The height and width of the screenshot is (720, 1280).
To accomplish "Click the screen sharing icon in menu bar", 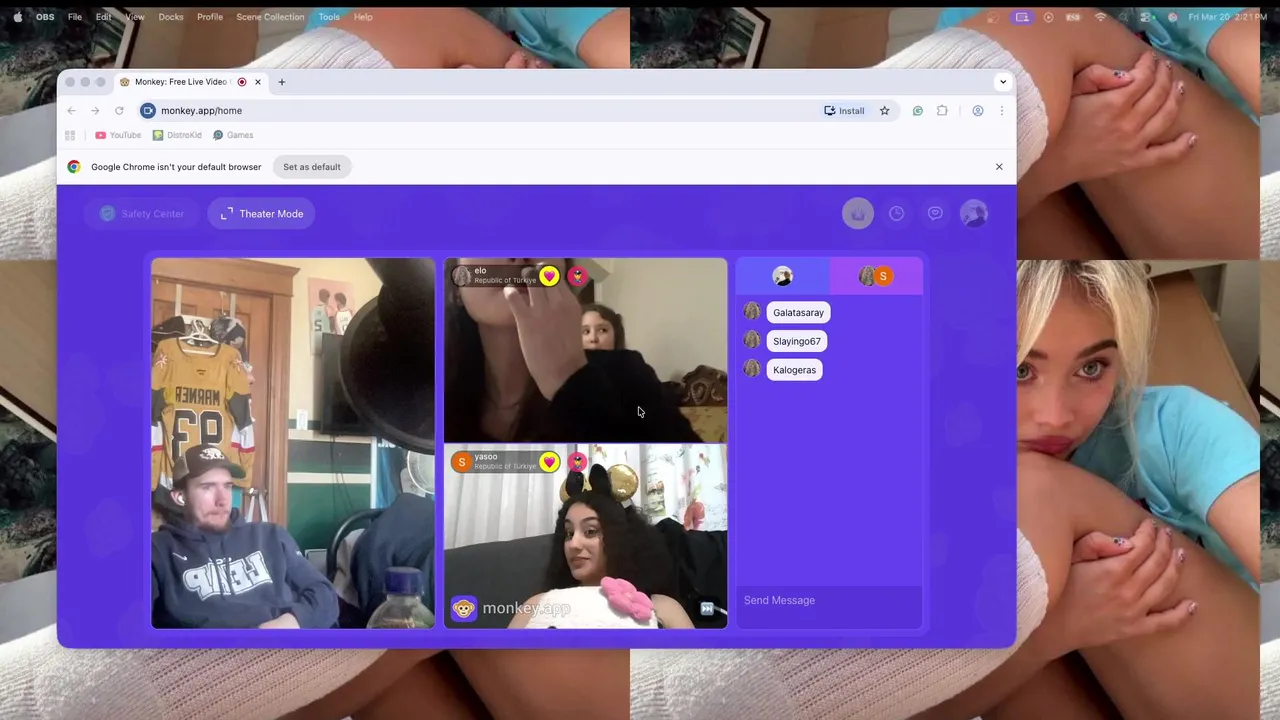I will [1021, 17].
